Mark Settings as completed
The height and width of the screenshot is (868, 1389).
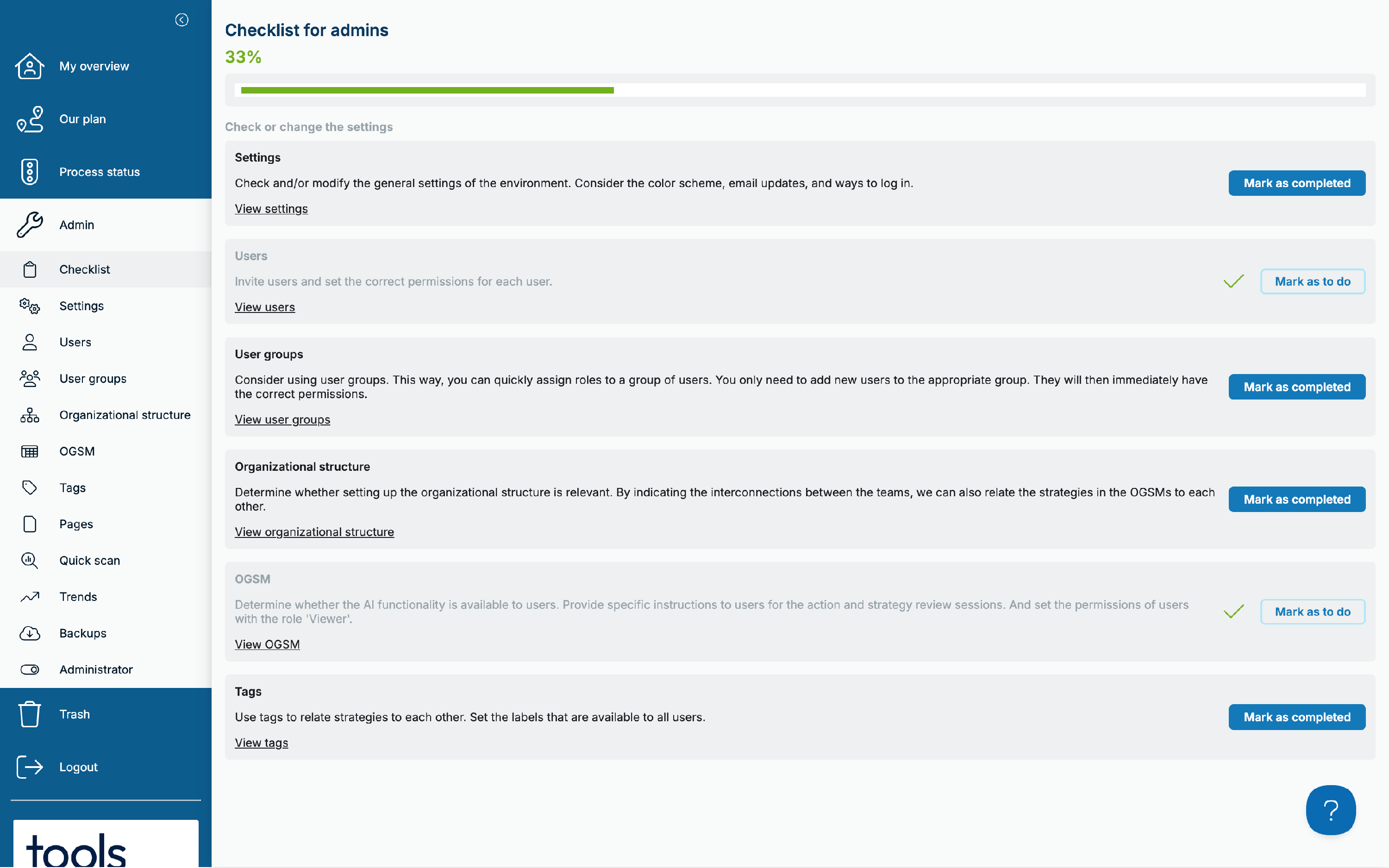click(1296, 183)
